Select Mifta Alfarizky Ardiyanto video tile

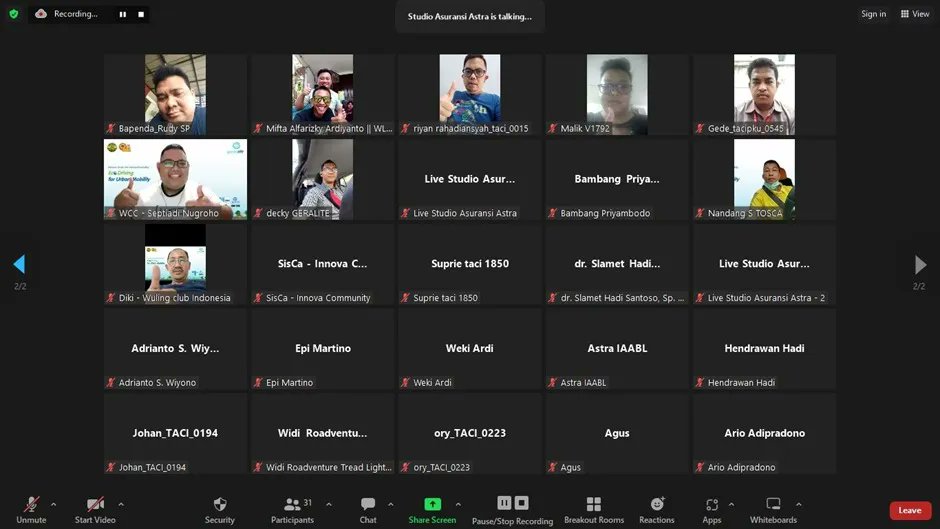click(x=323, y=94)
